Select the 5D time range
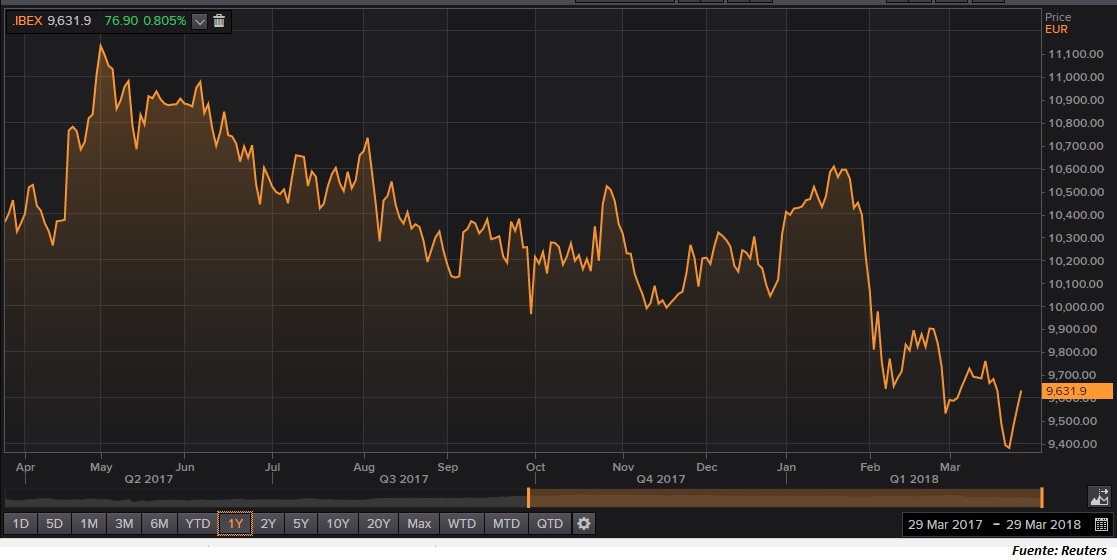The height and width of the screenshot is (560, 1117). [54, 524]
